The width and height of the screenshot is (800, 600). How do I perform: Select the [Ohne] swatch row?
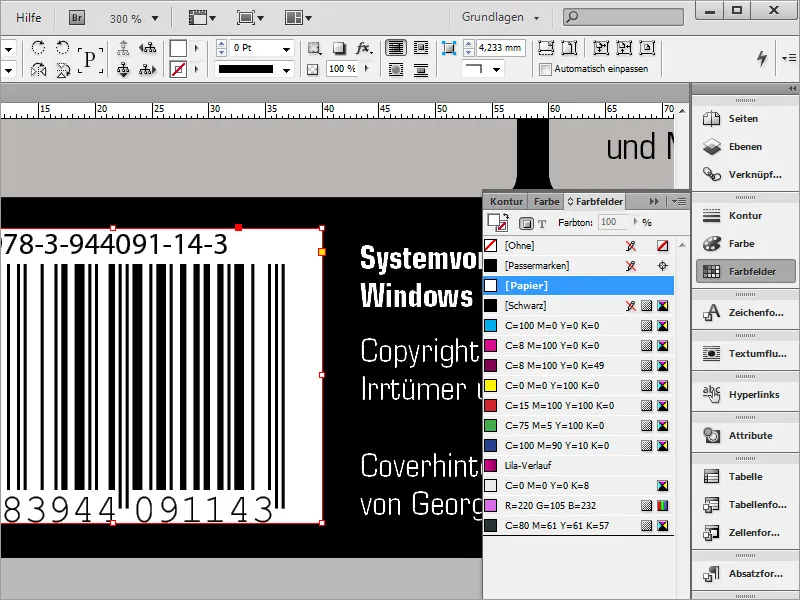(x=578, y=246)
